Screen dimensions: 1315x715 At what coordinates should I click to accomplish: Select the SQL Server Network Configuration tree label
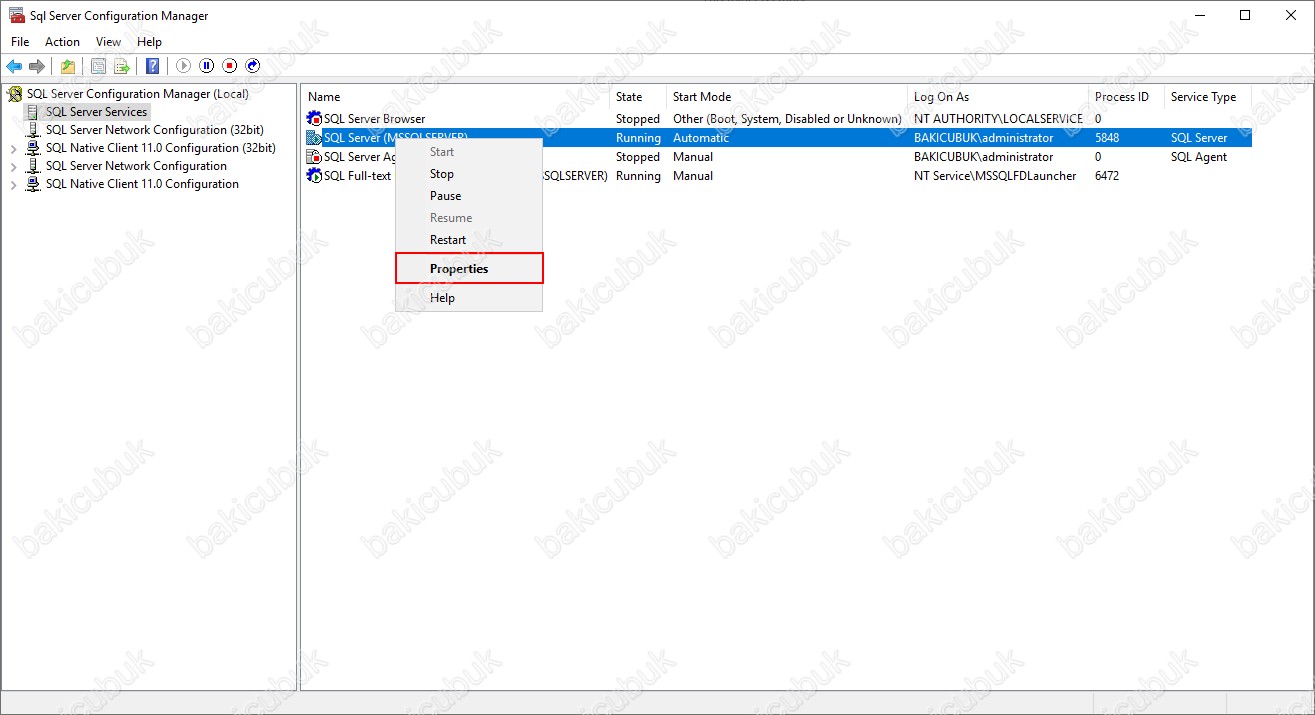tap(136, 166)
